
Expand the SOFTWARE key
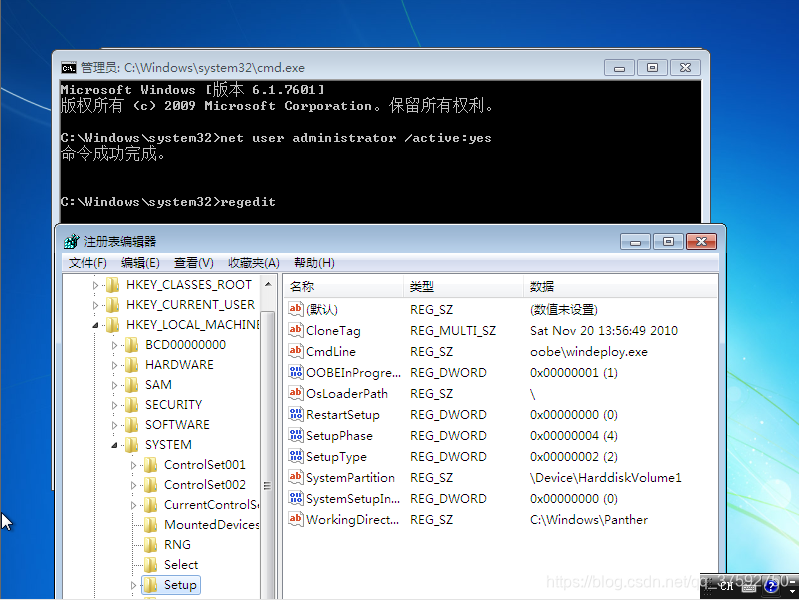[114, 425]
